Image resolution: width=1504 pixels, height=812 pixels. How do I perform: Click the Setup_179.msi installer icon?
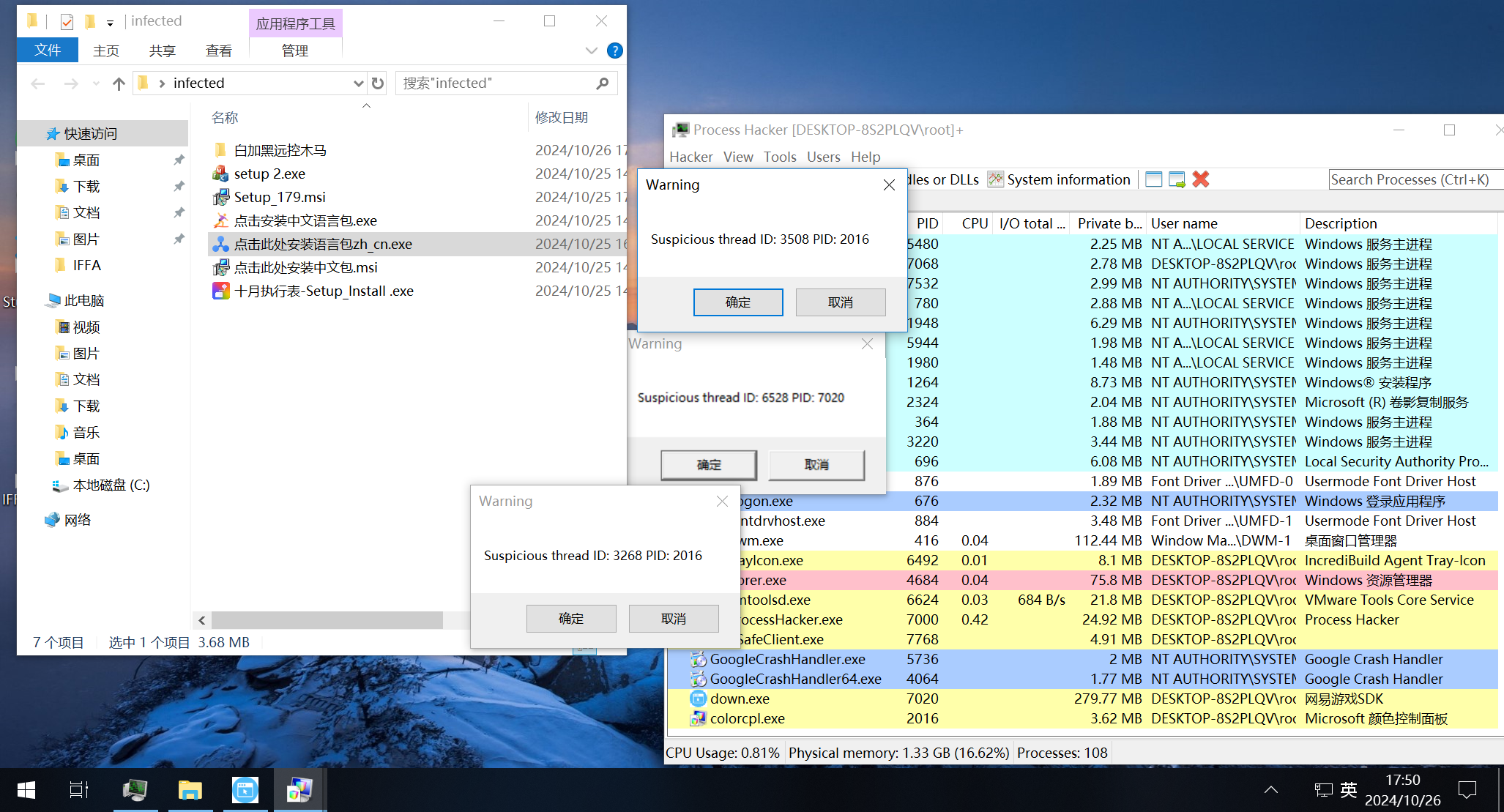click(x=220, y=197)
